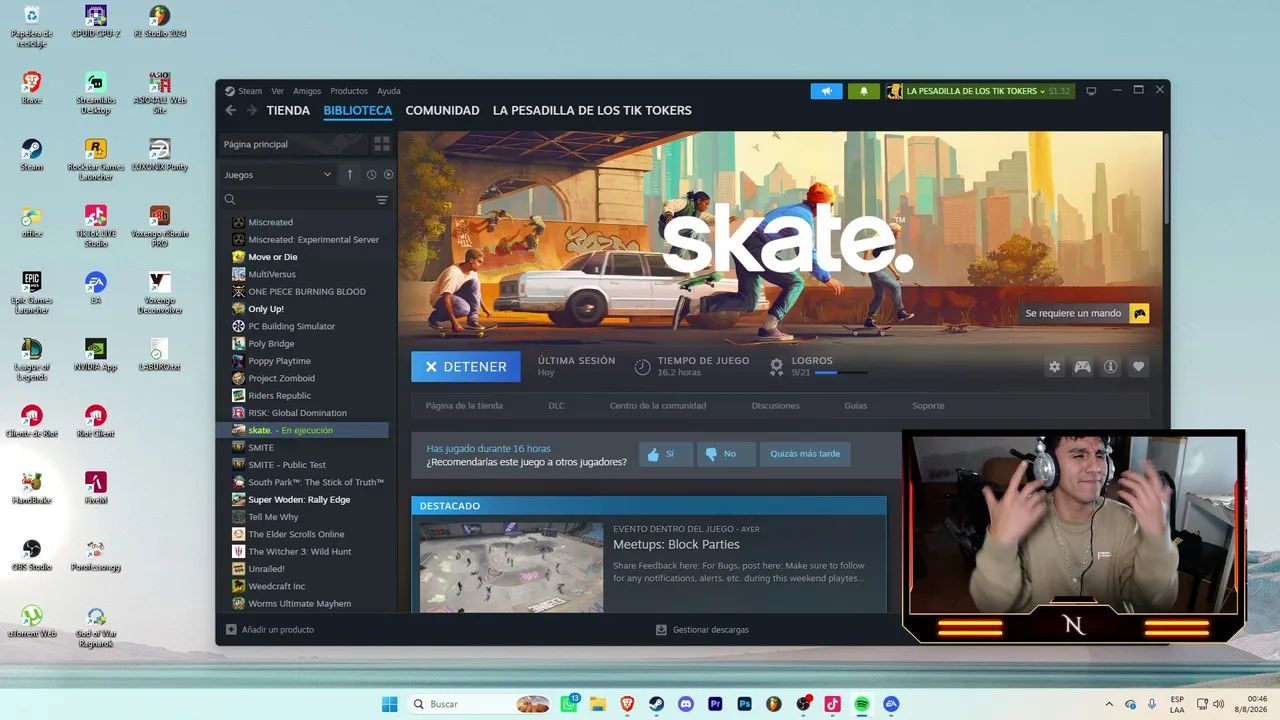The height and width of the screenshot is (720, 1280).
Task: Open the Soporte link
Action: 928,406
